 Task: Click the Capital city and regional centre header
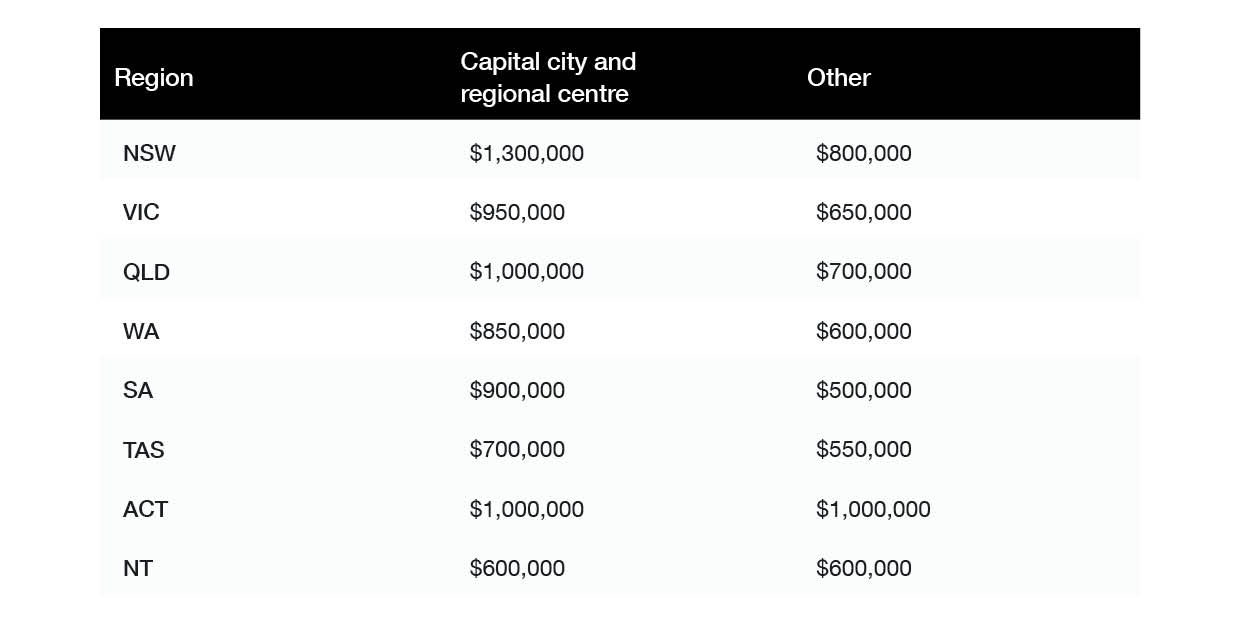(x=548, y=78)
